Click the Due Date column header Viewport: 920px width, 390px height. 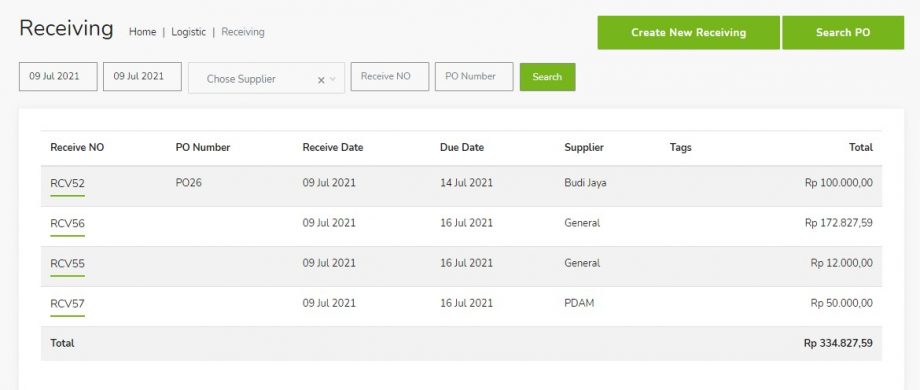click(462, 148)
